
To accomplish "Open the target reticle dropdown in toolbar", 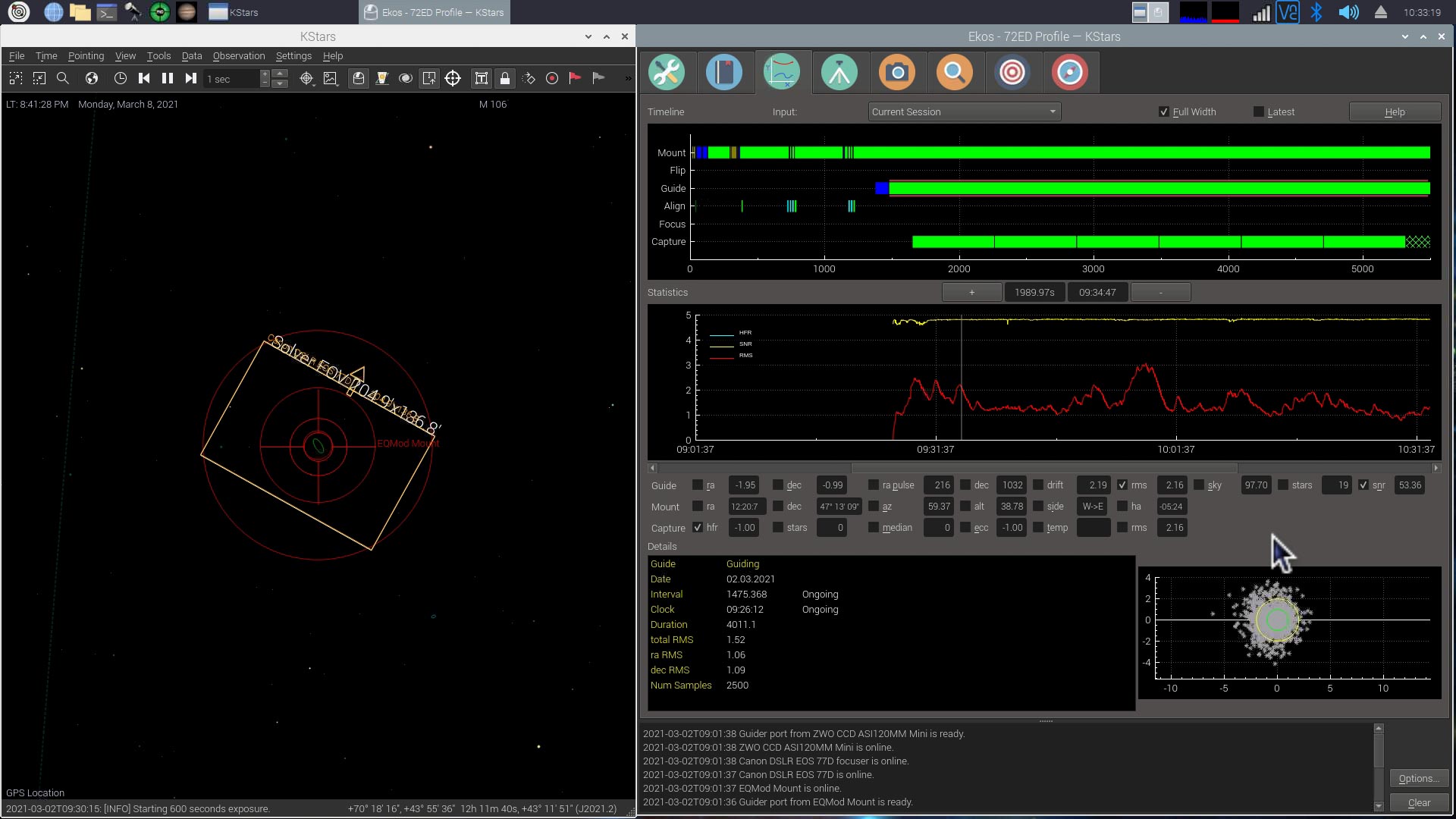I will [306, 78].
